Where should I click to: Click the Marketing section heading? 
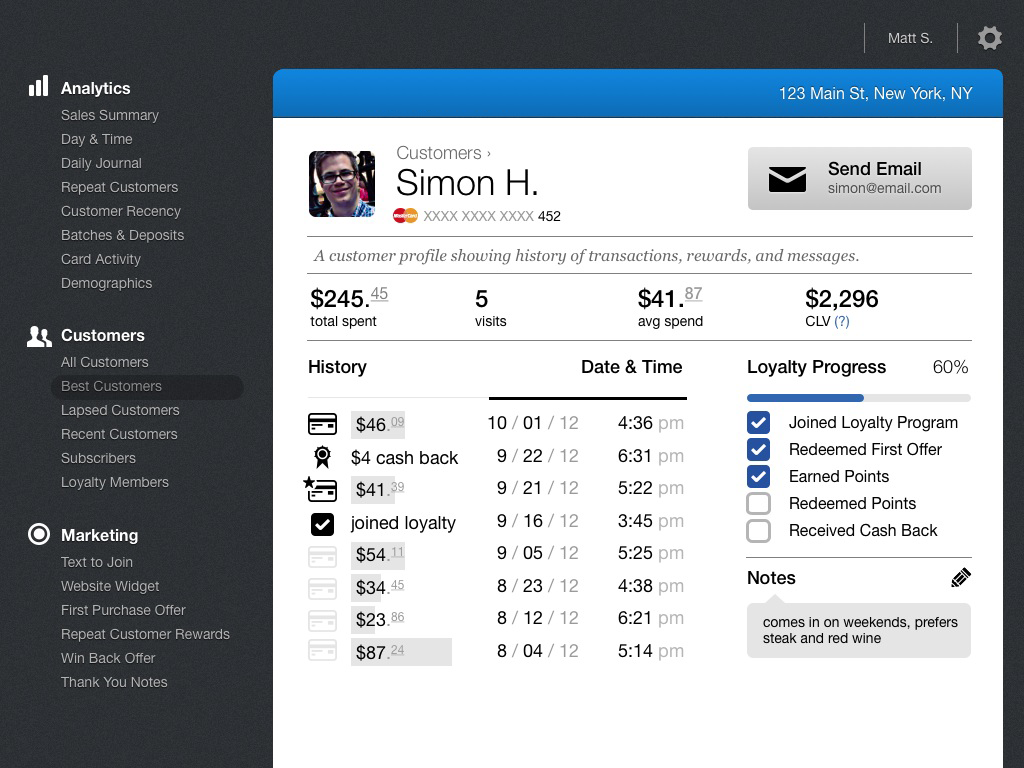coord(99,536)
